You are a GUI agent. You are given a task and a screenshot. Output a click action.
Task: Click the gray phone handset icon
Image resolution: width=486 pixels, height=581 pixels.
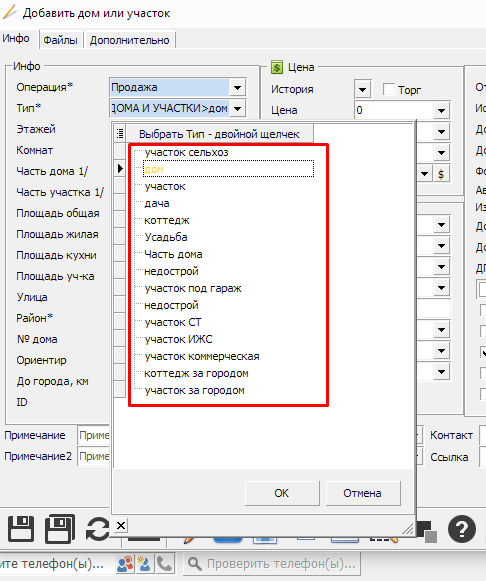pos(164,564)
